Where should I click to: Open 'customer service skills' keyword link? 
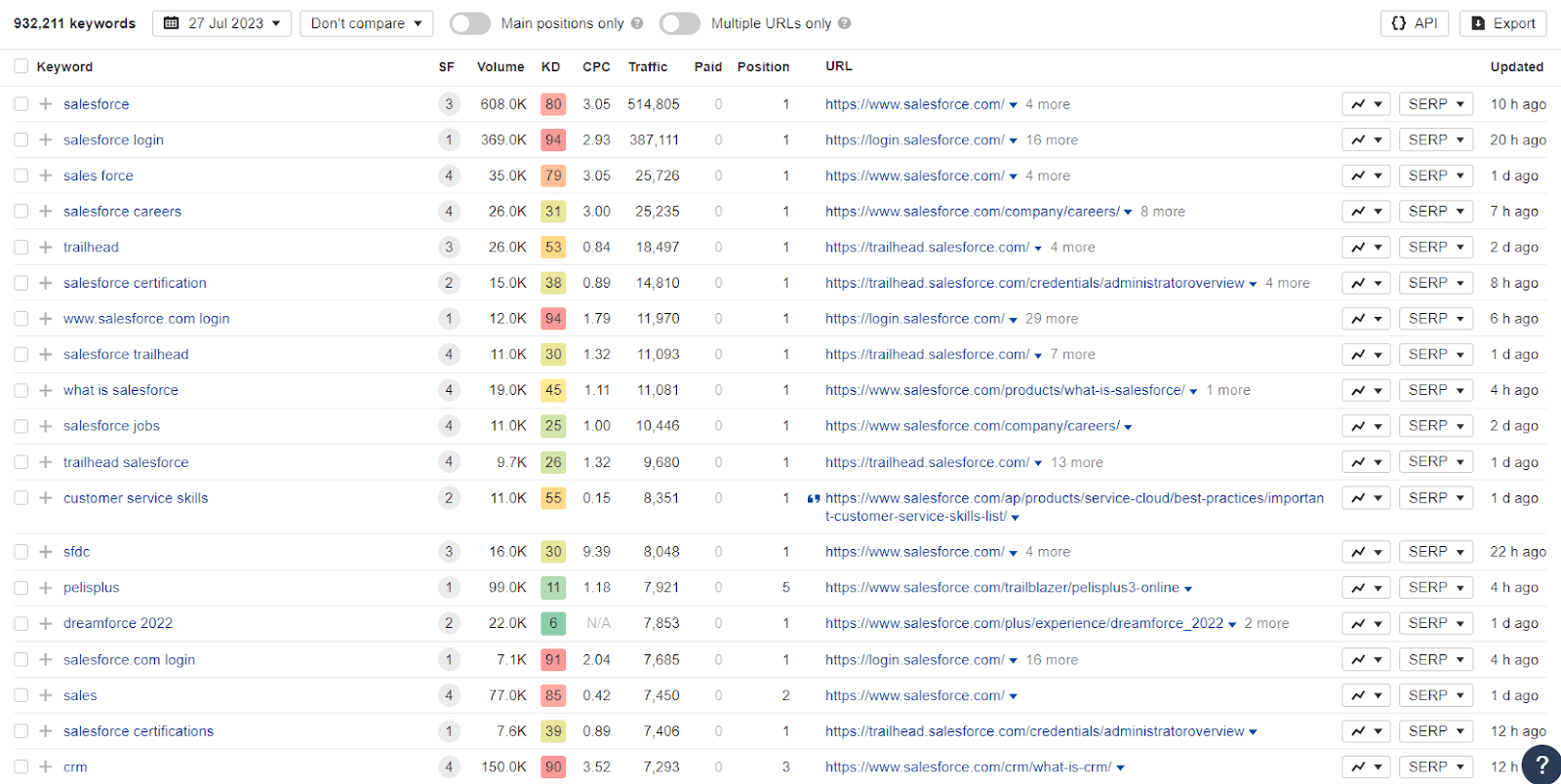[x=136, y=498]
